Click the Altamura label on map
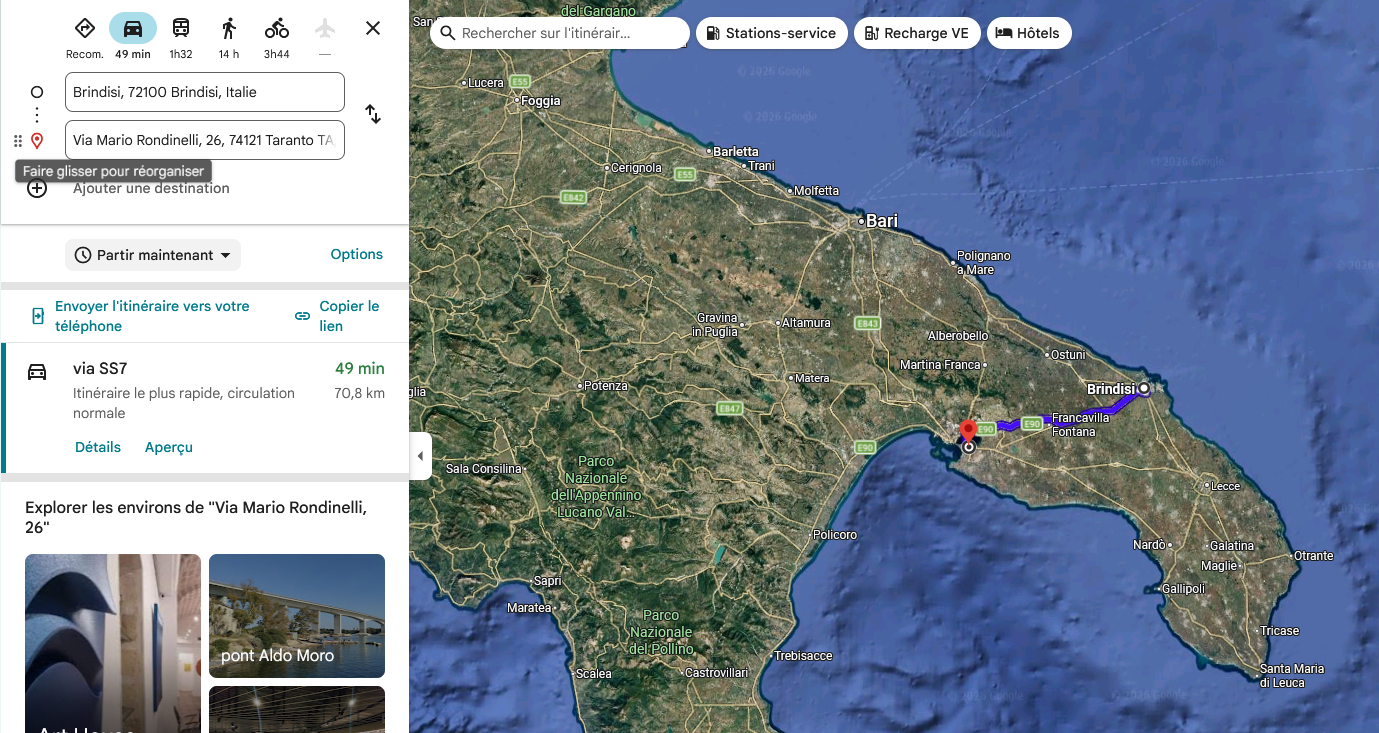Image resolution: width=1379 pixels, height=733 pixels. (x=806, y=323)
